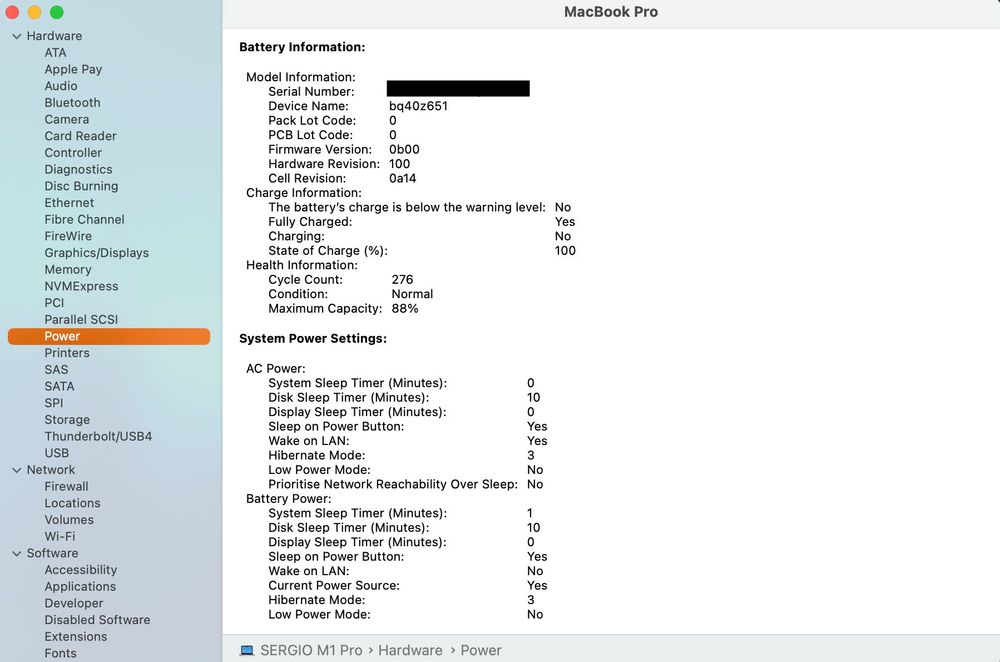The width and height of the screenshot is (1000, 662).
Task: Select the Cell Revision value 0a14
Action: 402,179
